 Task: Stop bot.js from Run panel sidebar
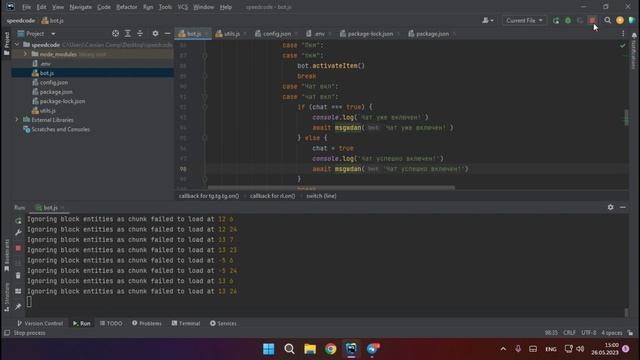(x=18, y=248)
